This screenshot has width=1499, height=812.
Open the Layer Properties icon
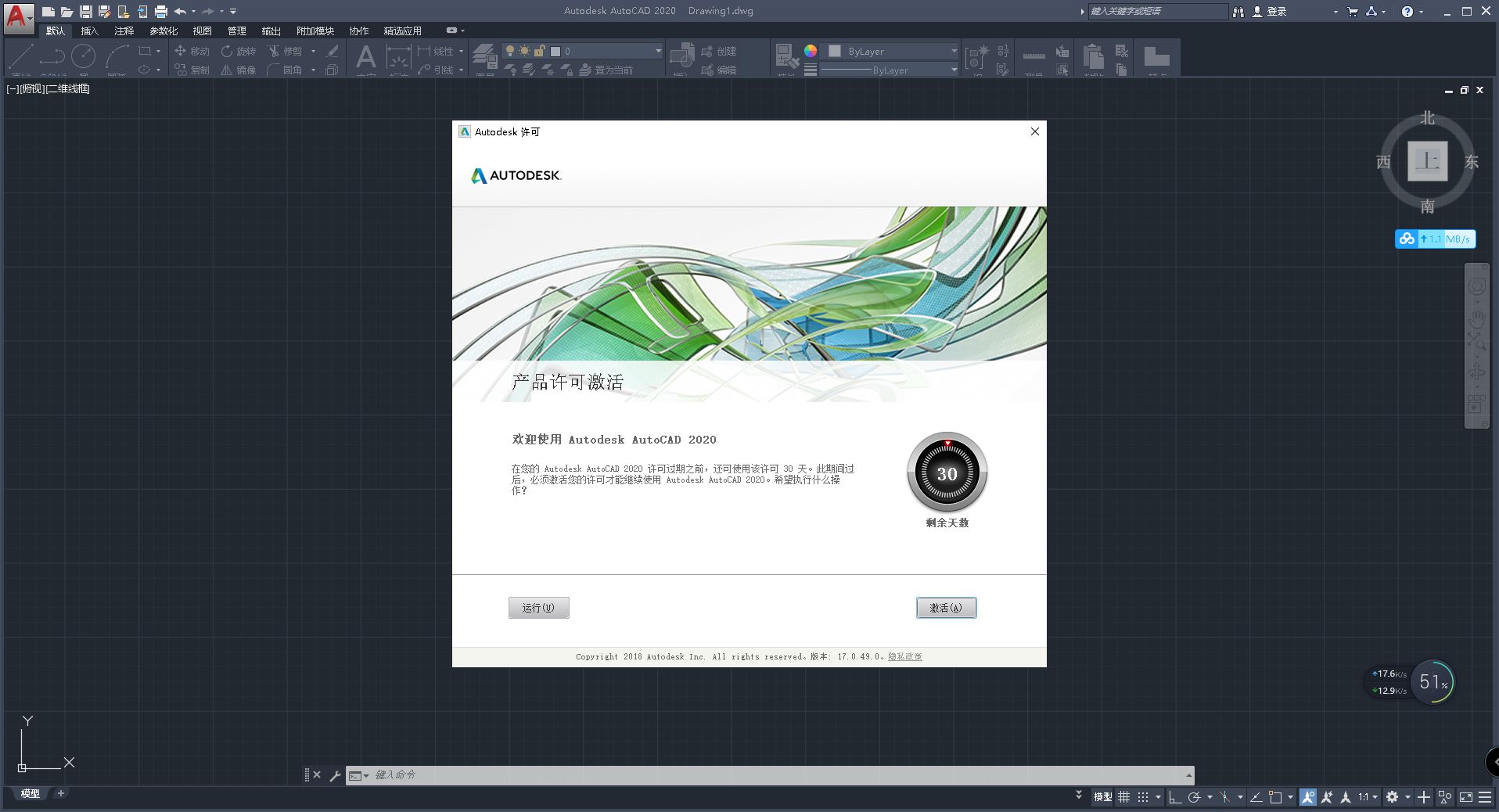coord(484,57)
